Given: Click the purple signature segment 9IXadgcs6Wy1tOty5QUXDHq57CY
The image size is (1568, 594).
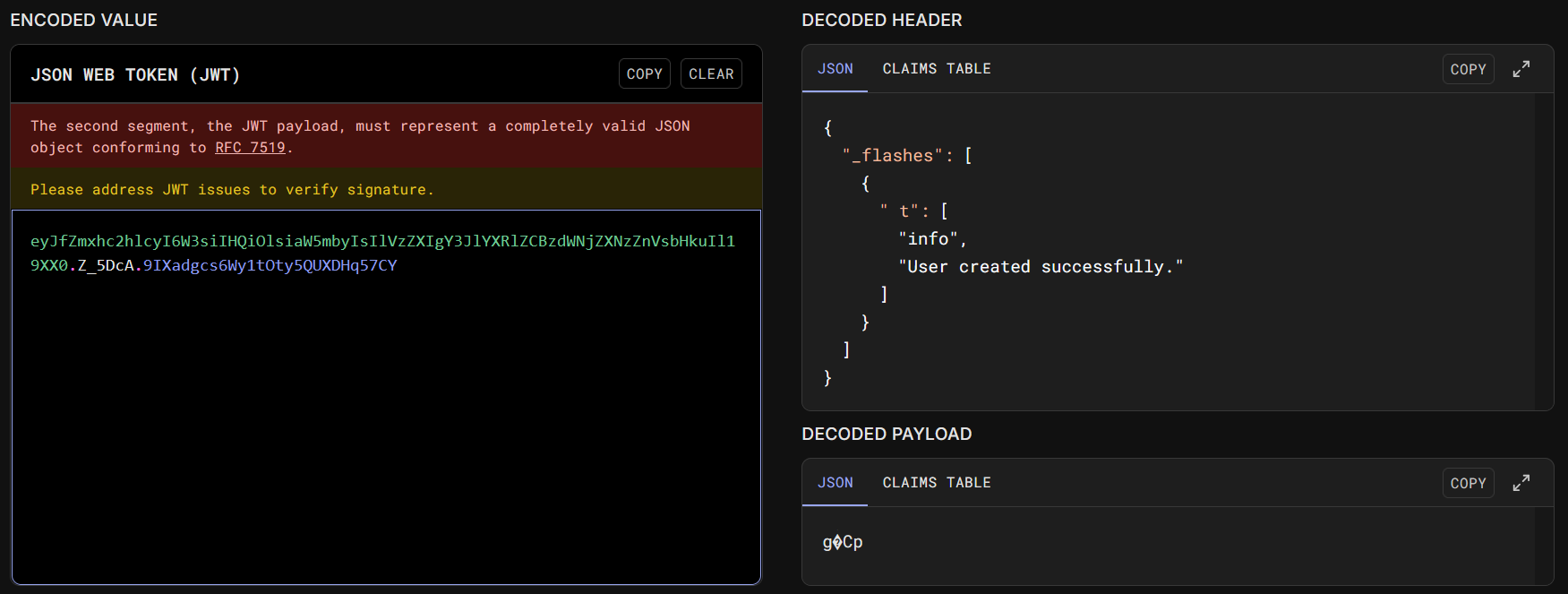Looking at the screenshot, I should coord(270,265).
